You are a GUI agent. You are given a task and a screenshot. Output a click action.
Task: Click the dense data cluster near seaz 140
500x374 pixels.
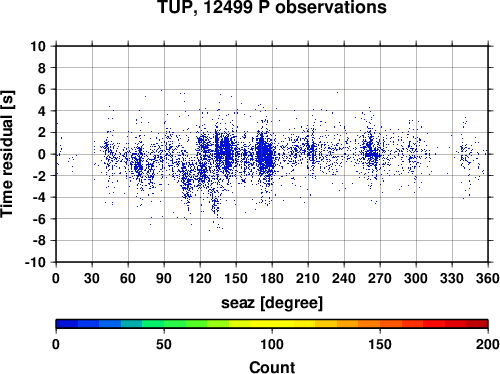click(223, 152)
